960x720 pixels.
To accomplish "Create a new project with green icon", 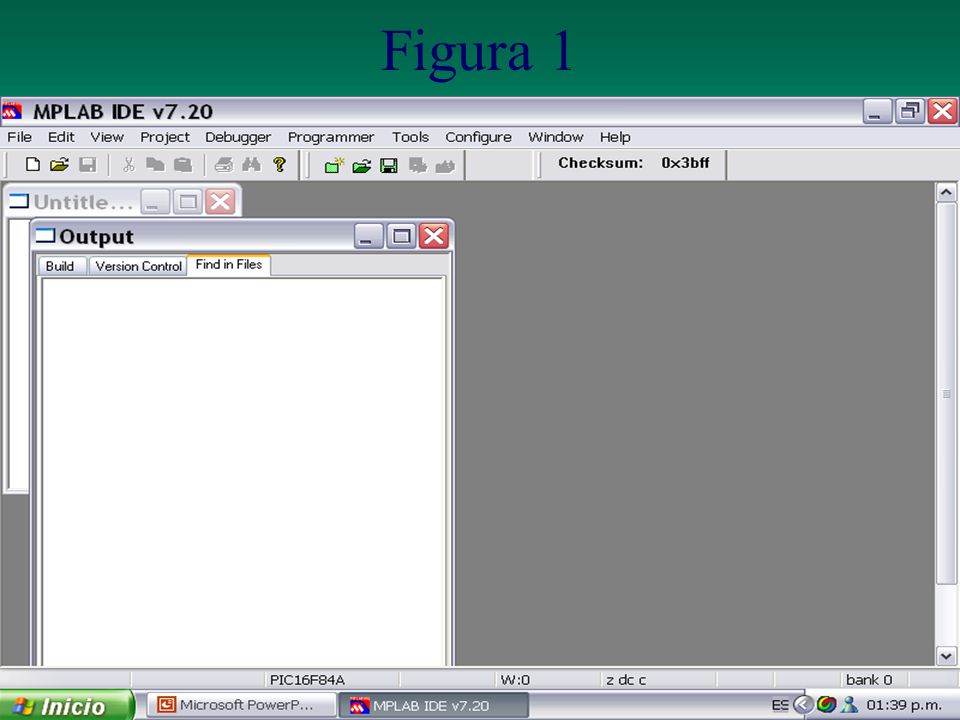I will 334,165.
